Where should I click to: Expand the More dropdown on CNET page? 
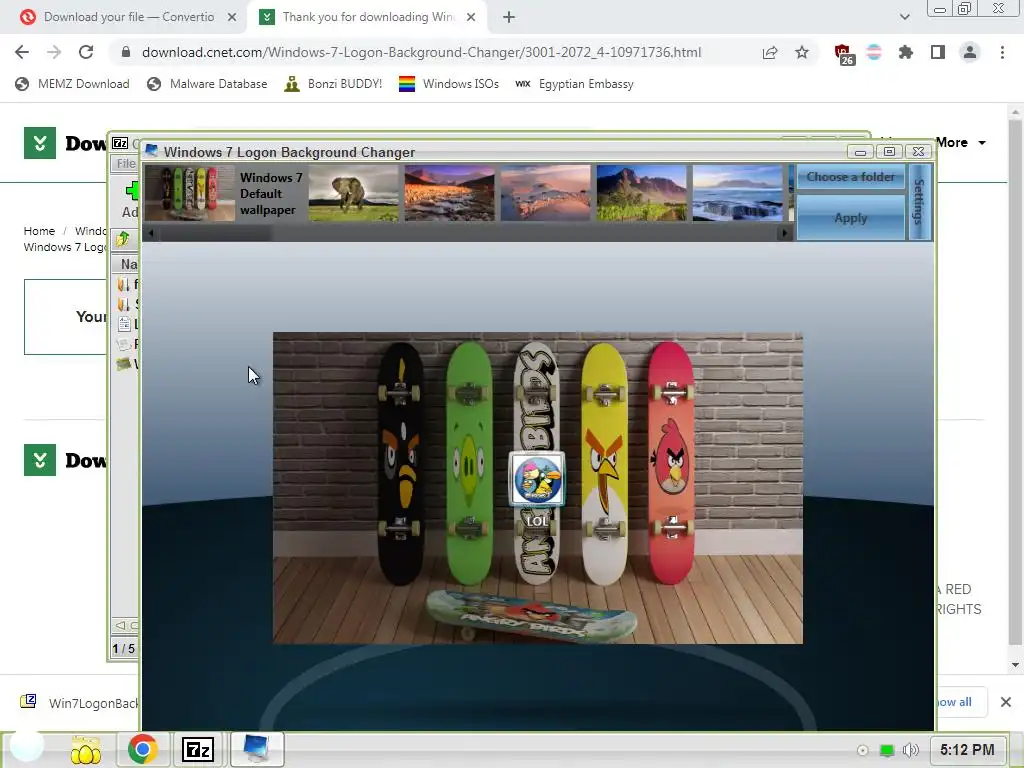[961, 142]
